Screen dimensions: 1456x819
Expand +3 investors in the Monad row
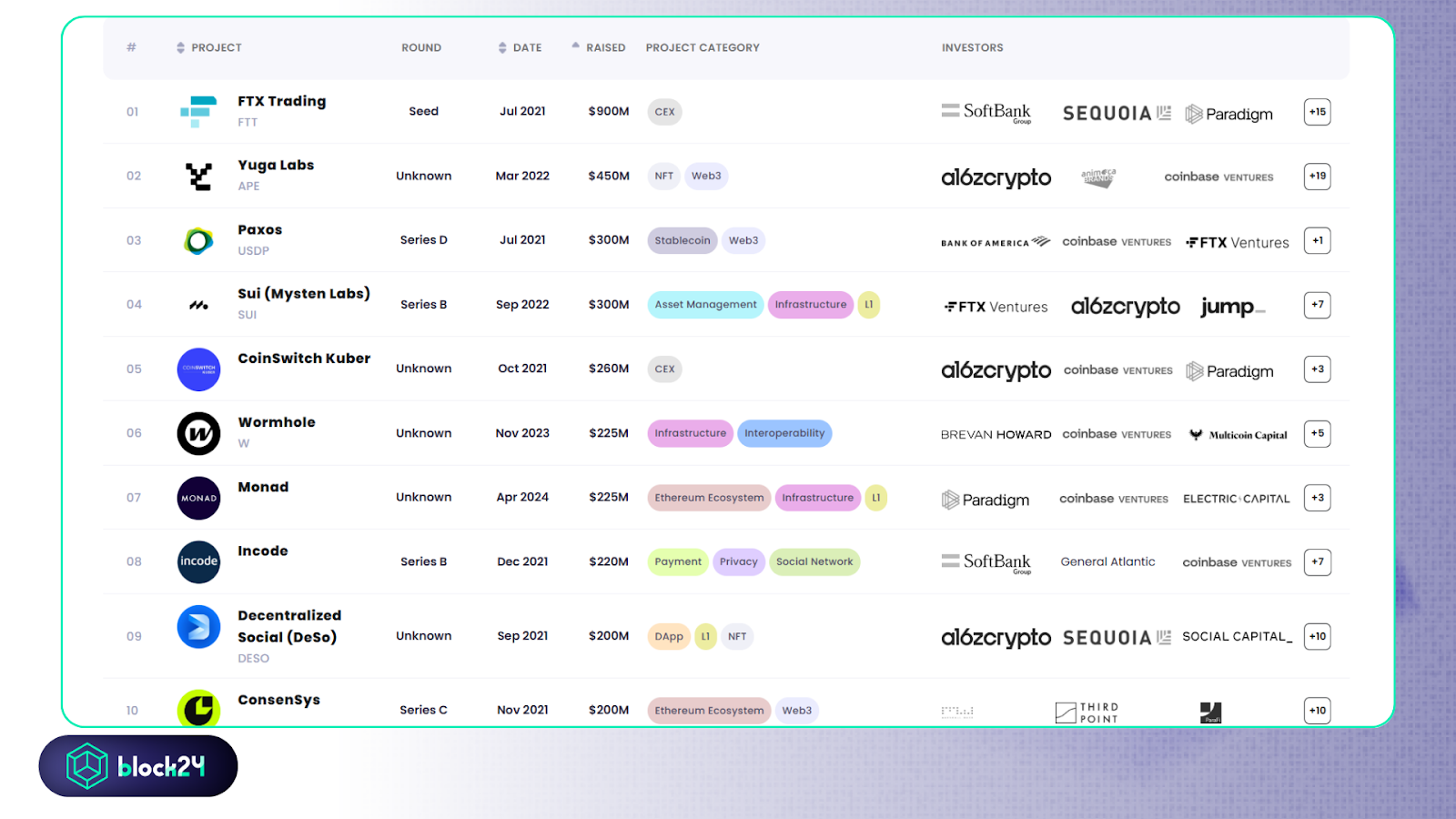coord(1317,498)
